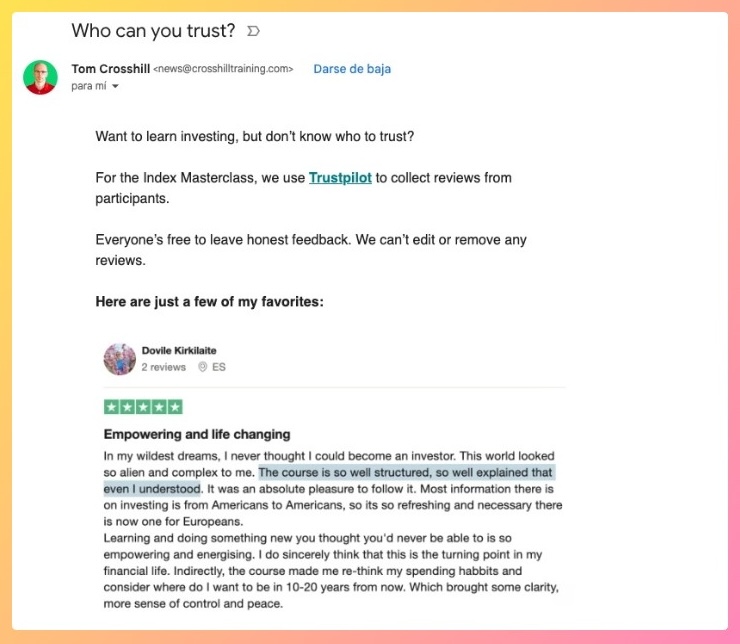Expand recipient details arrow next to "para mí"

pyautogui.click(x=115, y=87)
